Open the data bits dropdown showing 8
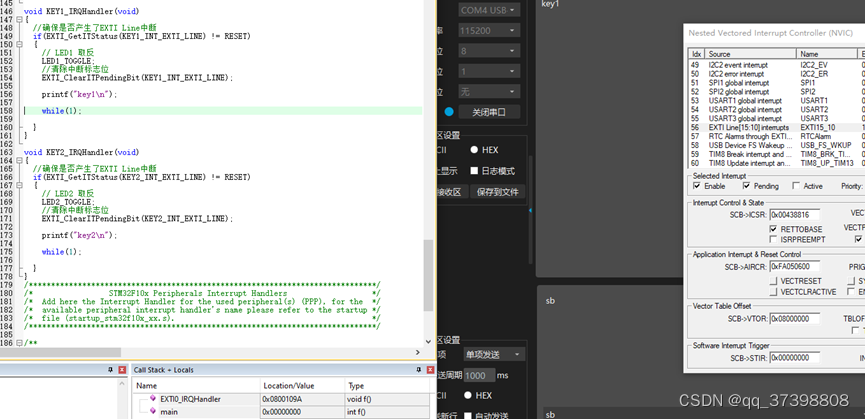 pos(489,51)
